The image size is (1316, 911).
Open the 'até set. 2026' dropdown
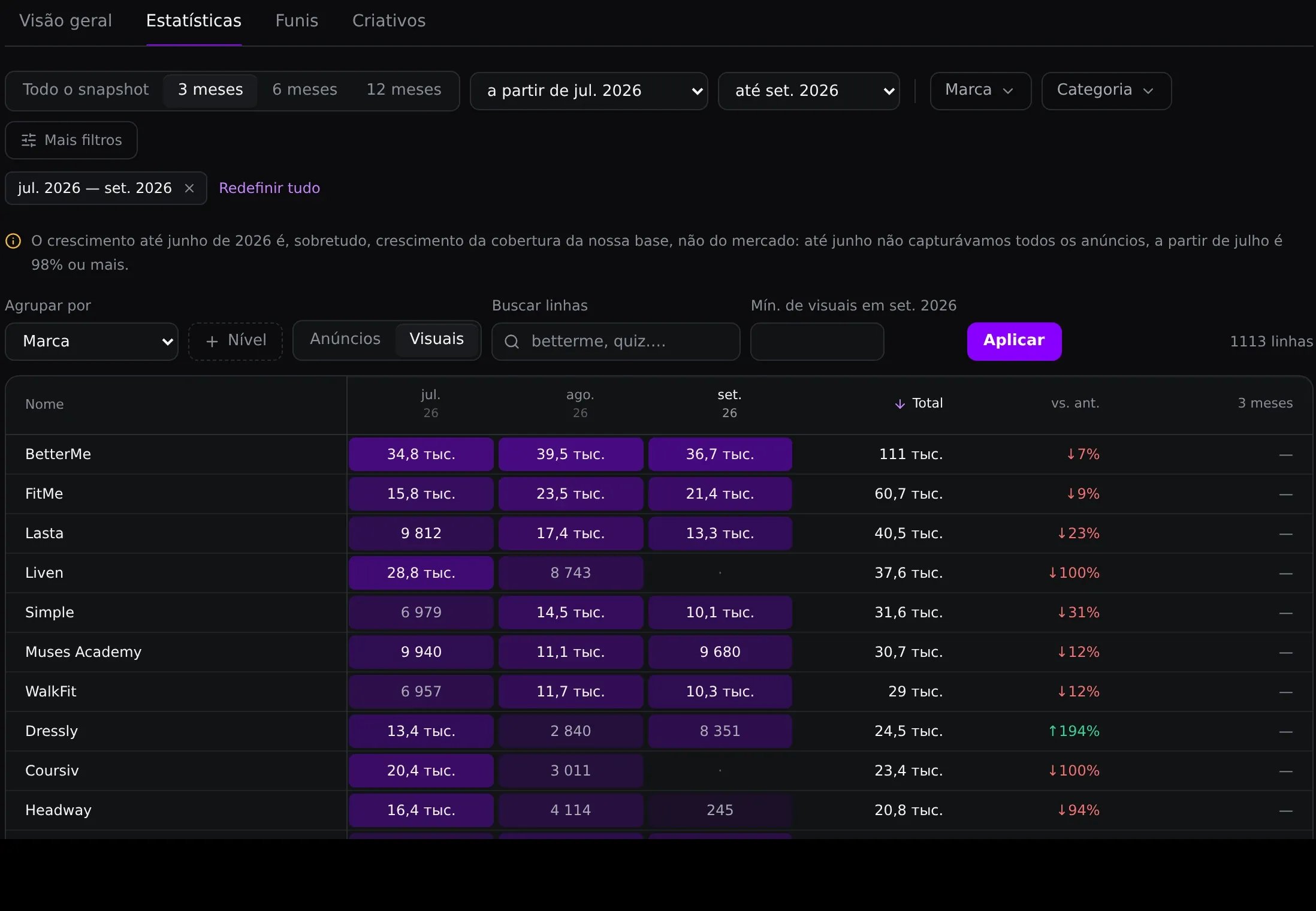click(x=808, y=91)
